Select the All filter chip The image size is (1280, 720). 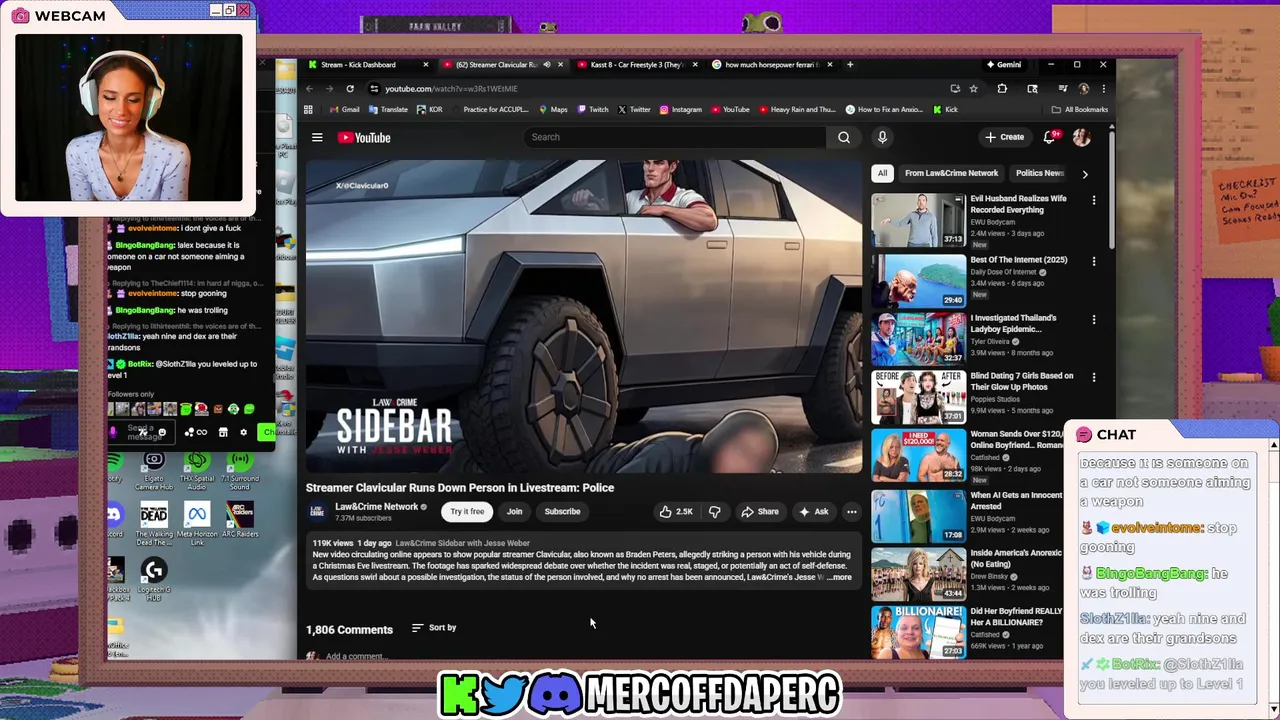pyautogui.click(x=882, y=173)
